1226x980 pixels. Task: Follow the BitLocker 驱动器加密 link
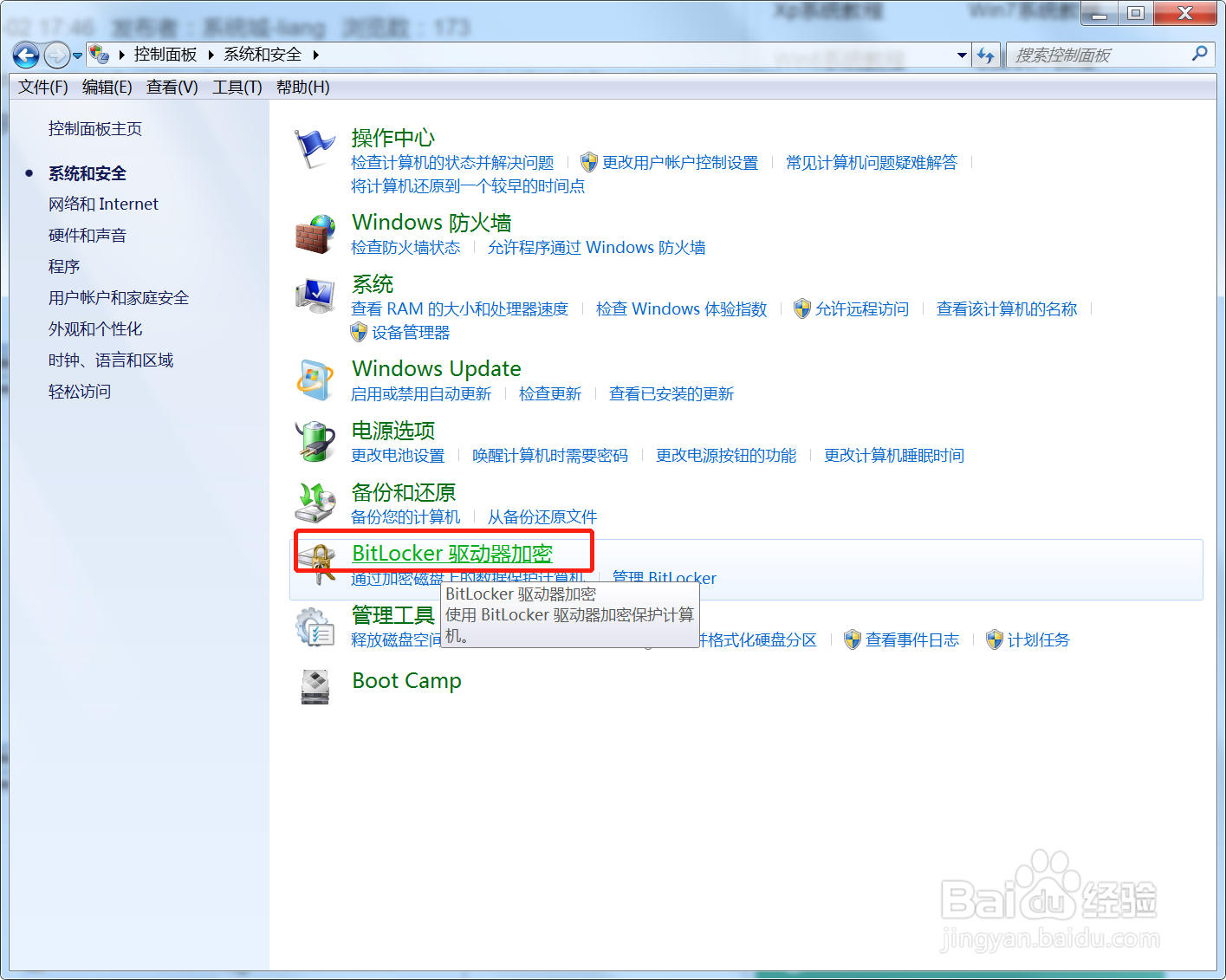click(451, 553)
